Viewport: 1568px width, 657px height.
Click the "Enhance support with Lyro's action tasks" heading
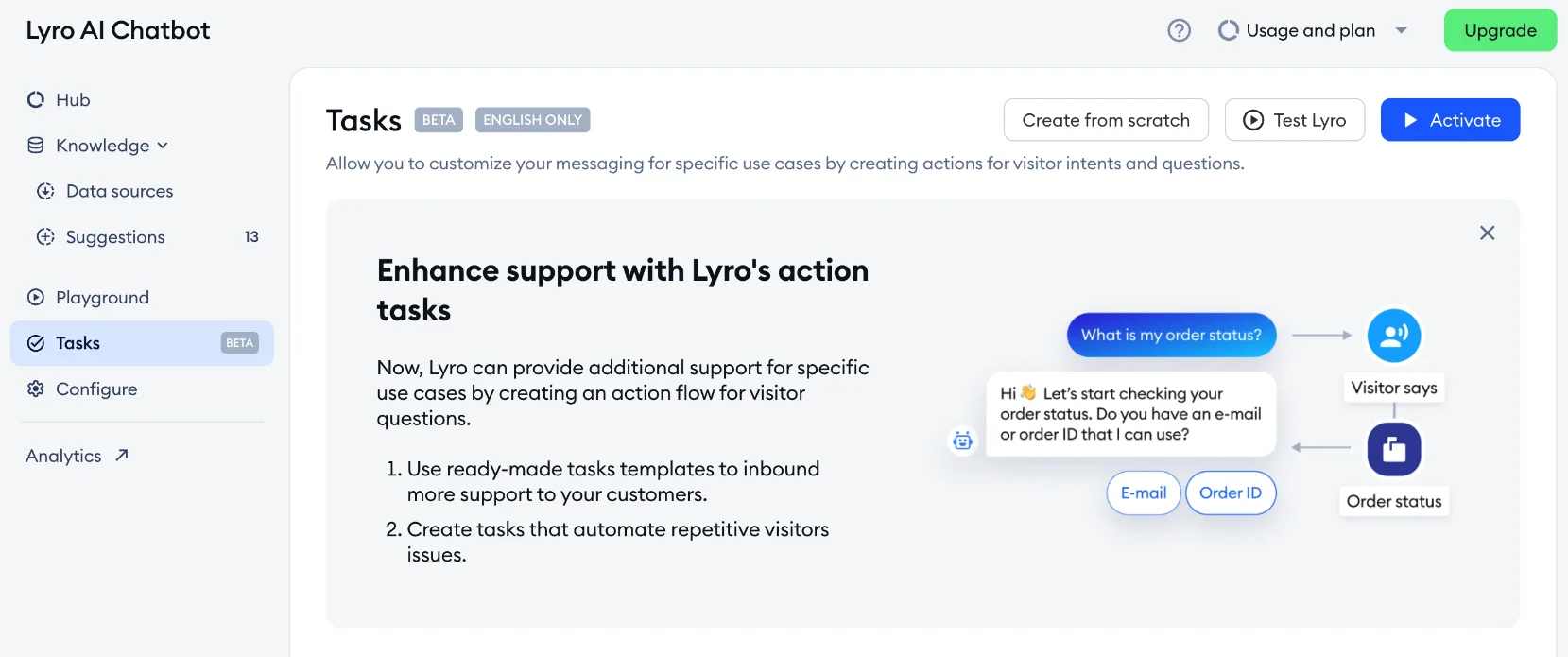pyautogui.click(x=623, y=290)
